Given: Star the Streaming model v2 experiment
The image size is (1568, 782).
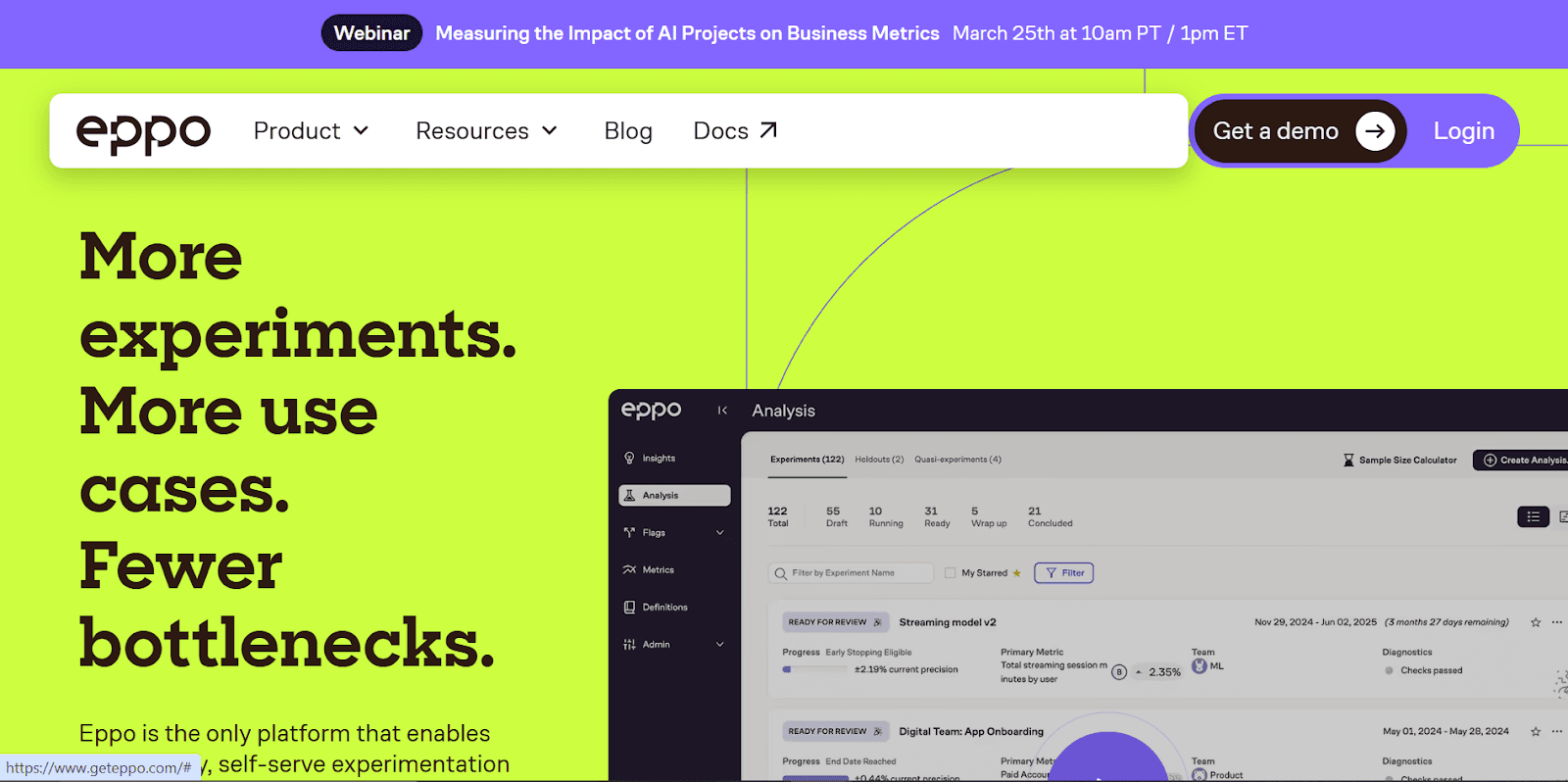Looking at the screenshot, I should coord(1536,622).
